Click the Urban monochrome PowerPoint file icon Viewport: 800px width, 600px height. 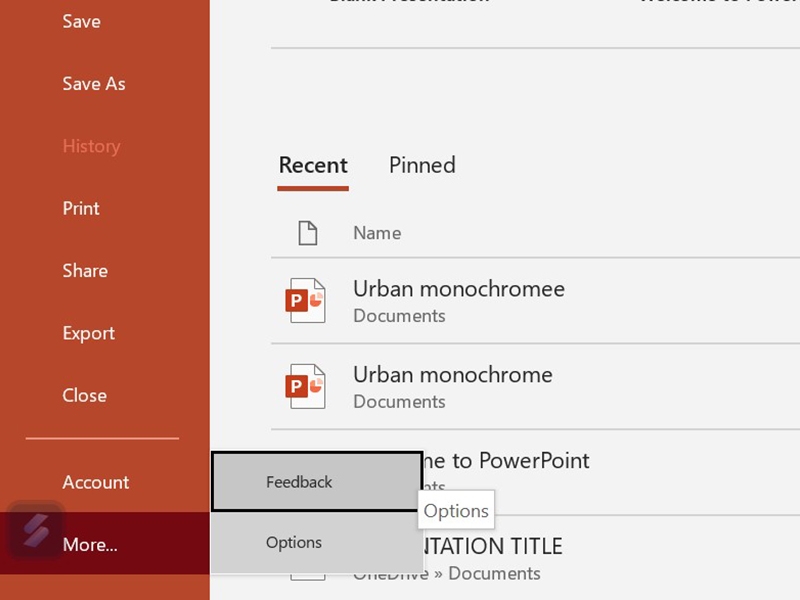pyautogui.click(x=305, y=386)
